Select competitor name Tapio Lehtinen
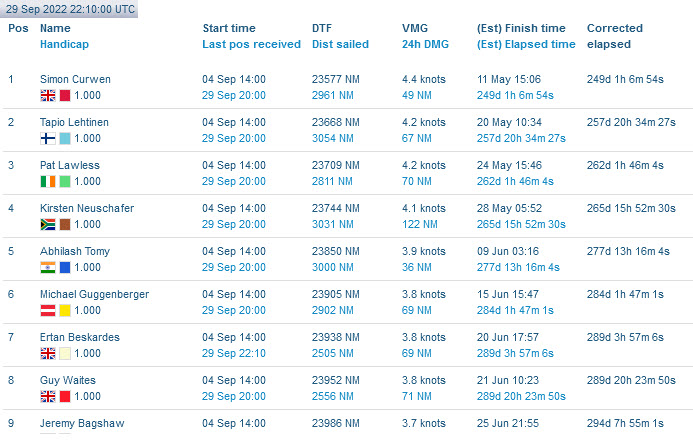The height and width of the screenshot is (444, 693). [74, 122]
